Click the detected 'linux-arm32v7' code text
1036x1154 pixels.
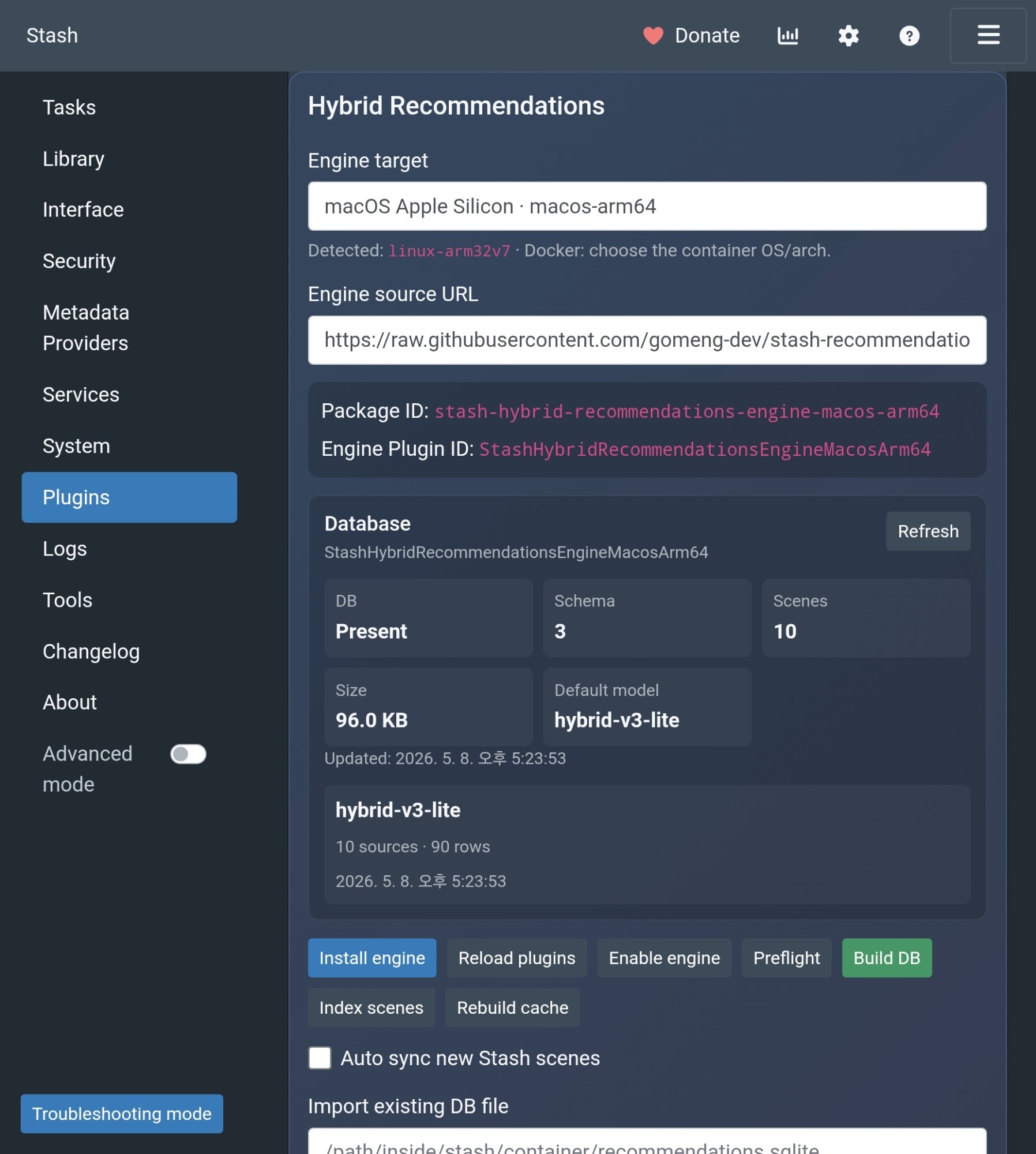(x=449, y=251)
